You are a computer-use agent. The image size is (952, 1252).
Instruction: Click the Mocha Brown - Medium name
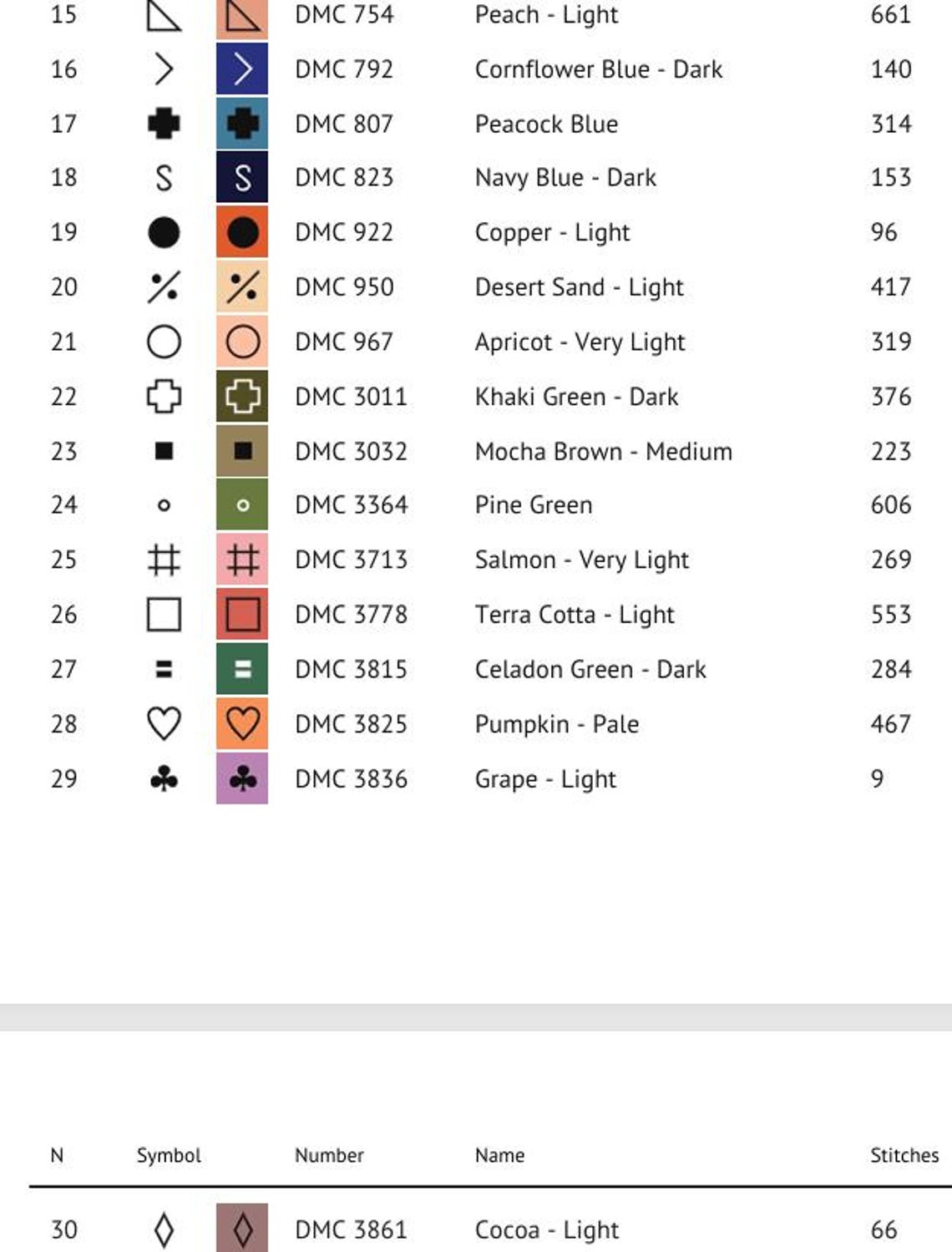[603, 451]
